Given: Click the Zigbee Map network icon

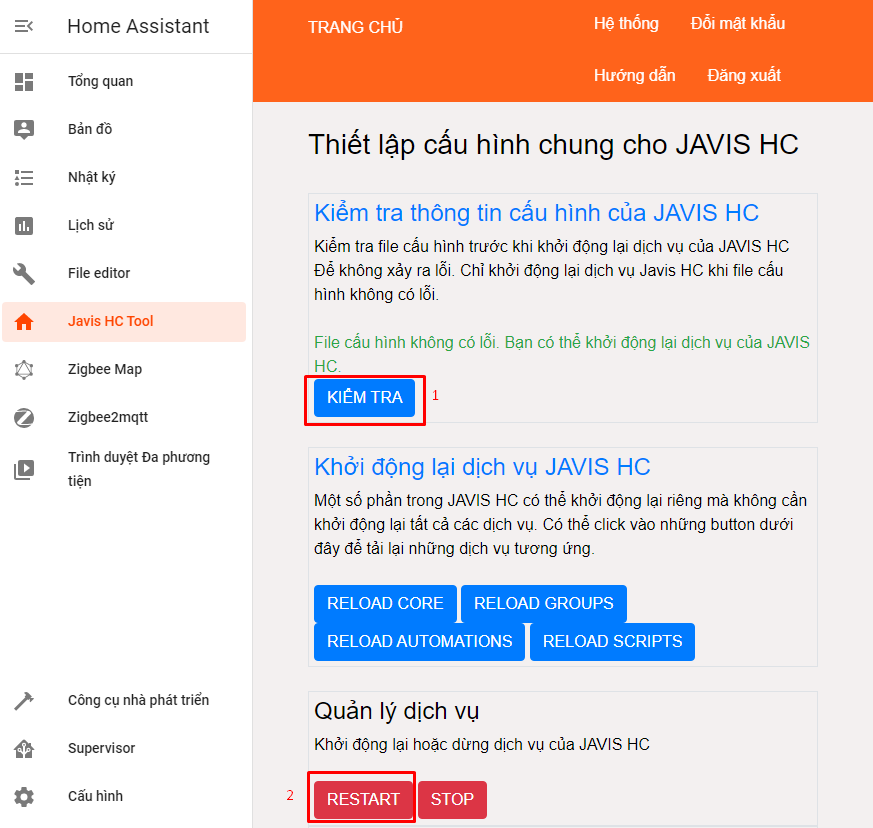Looking at the screenshot, I should point(23,370).
